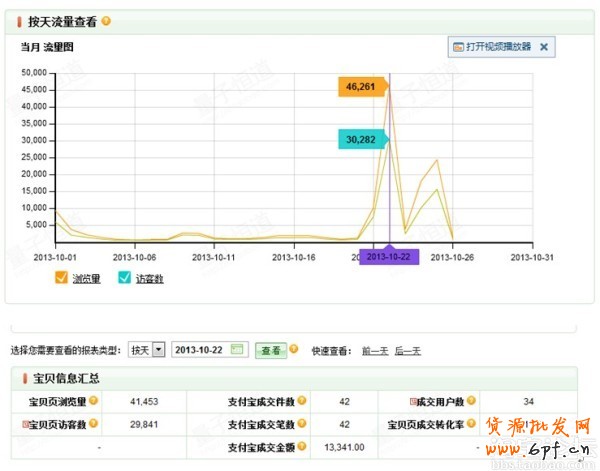This screenshot has height=471, width=600.
Task: Go to next day via 后一天 link
Action: (408, 351)
